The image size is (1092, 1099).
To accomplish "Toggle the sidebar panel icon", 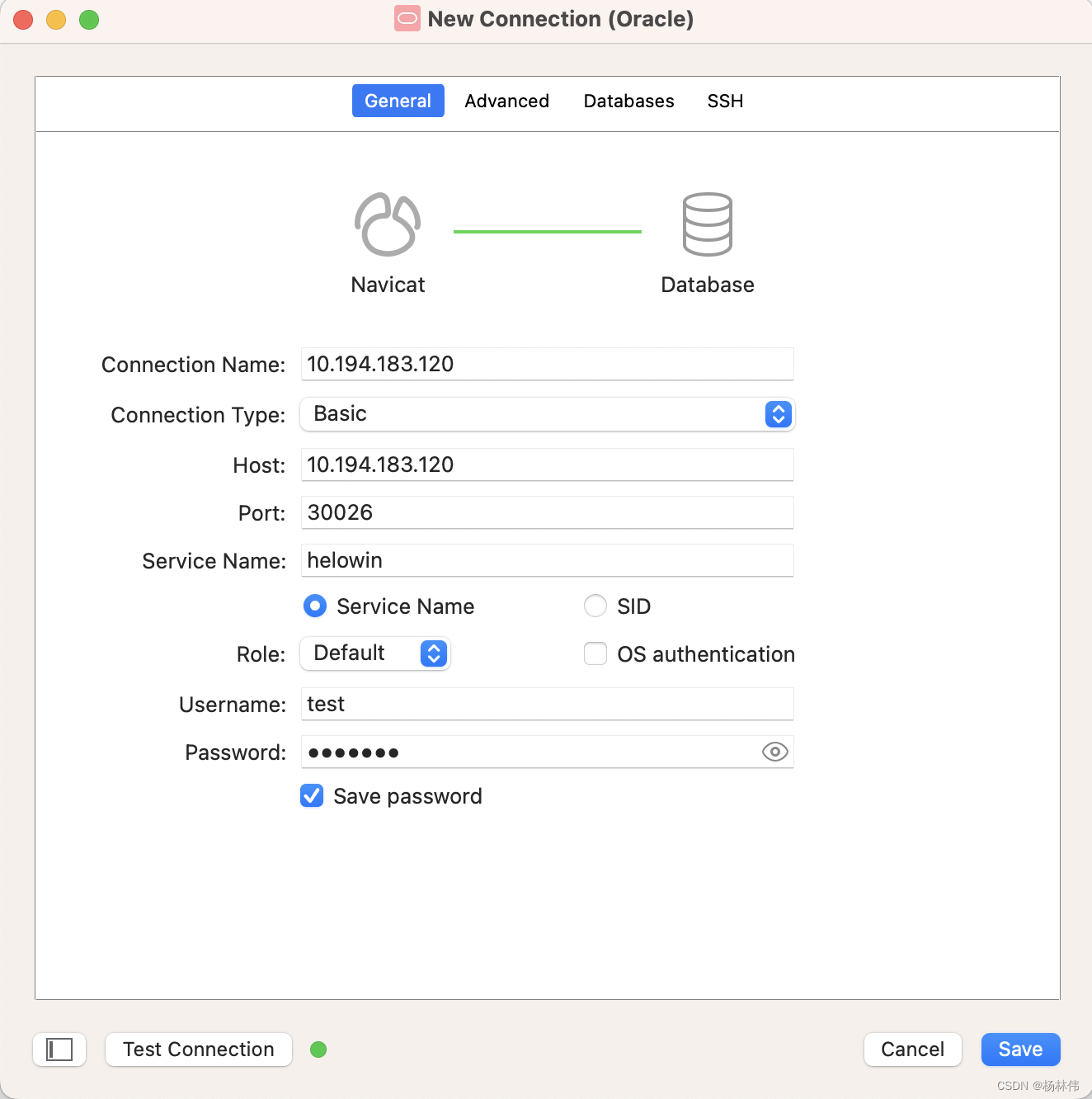I will pos(59,1049).
